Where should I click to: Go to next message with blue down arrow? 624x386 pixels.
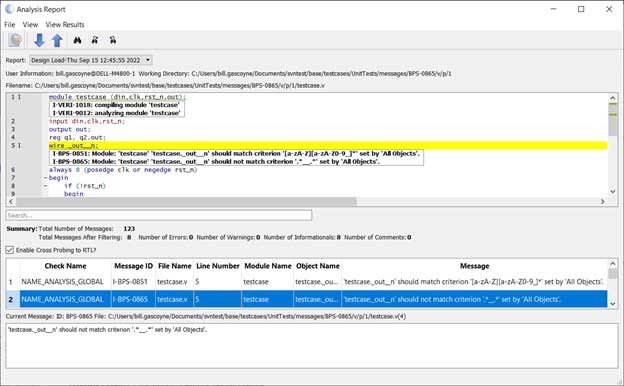(x=39, y=40)
